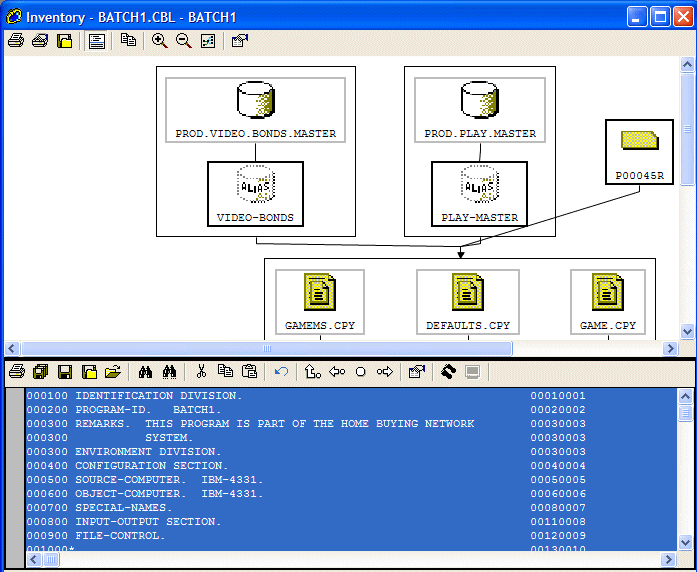
Task: Toggle the source listing pane button
Action: pyautogui.click(x=96, y=41)
